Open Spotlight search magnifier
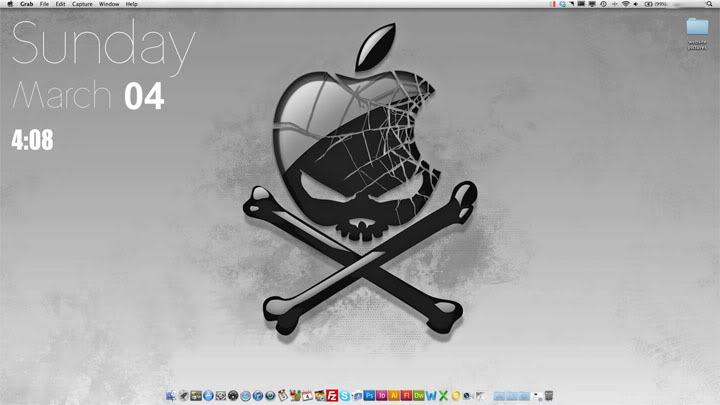The height and width of the screenshot is (405, 720). click(709, 4)
